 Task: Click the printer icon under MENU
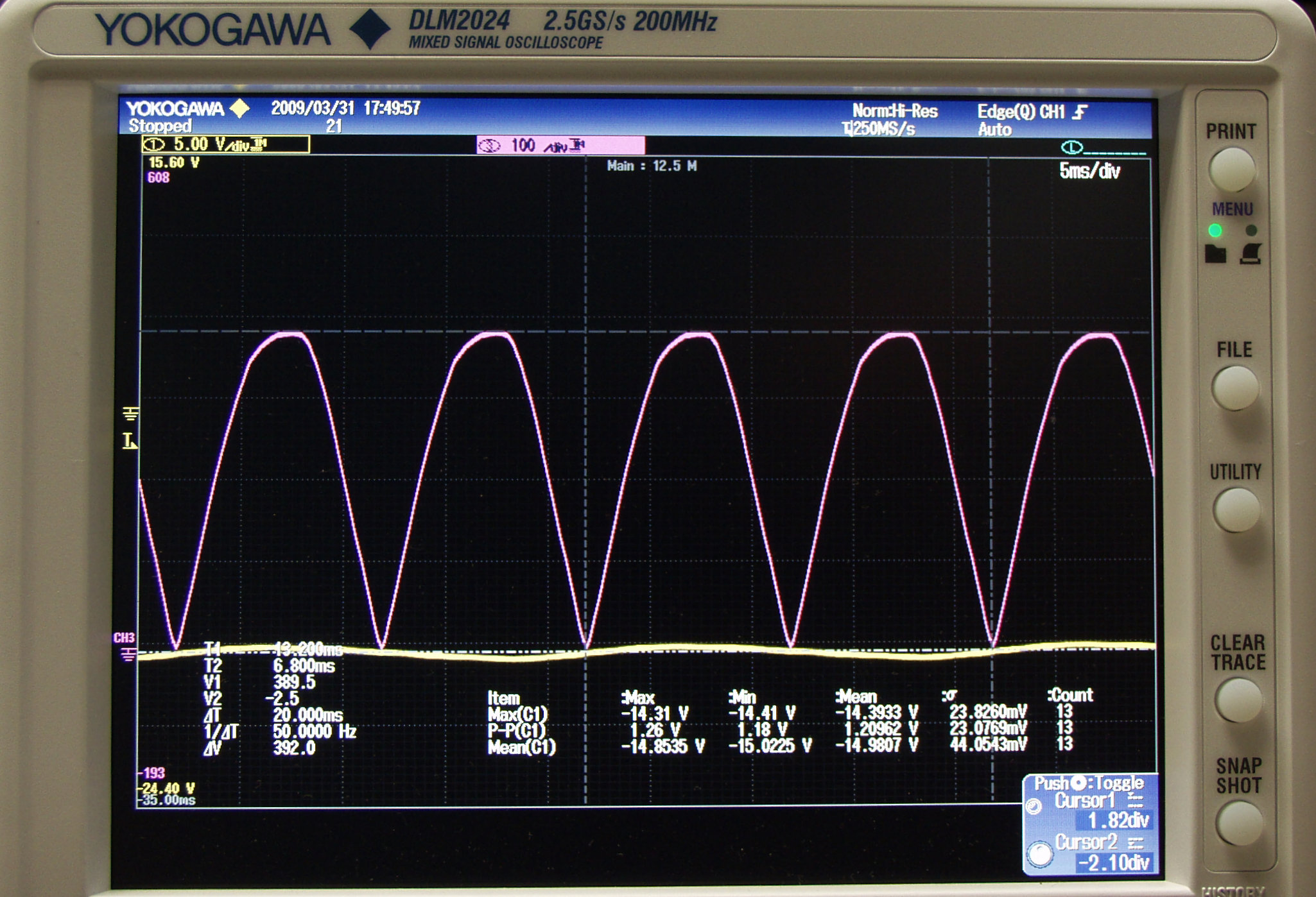click(x=1251, y=254)
